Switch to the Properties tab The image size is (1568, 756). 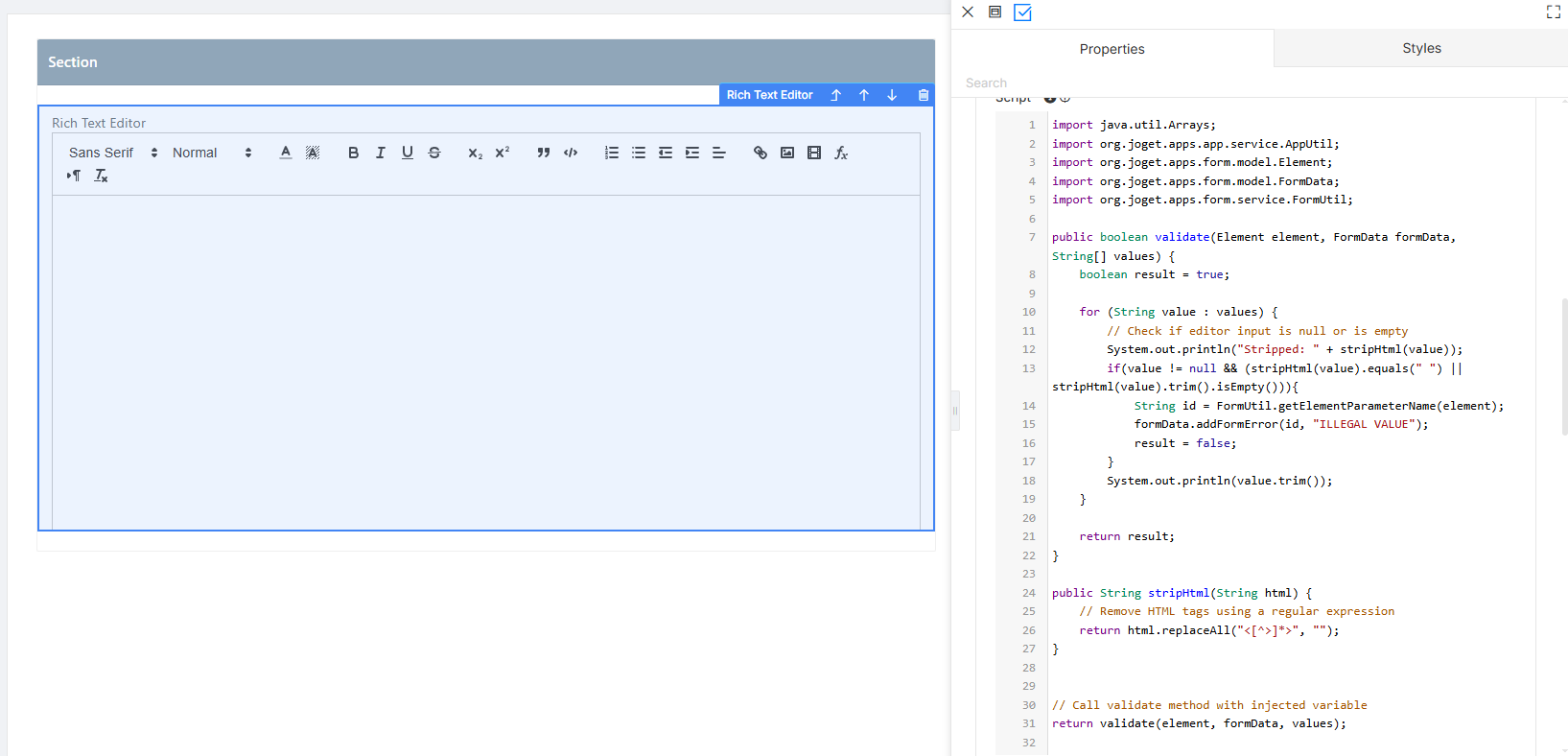(x=1112, y=49)
